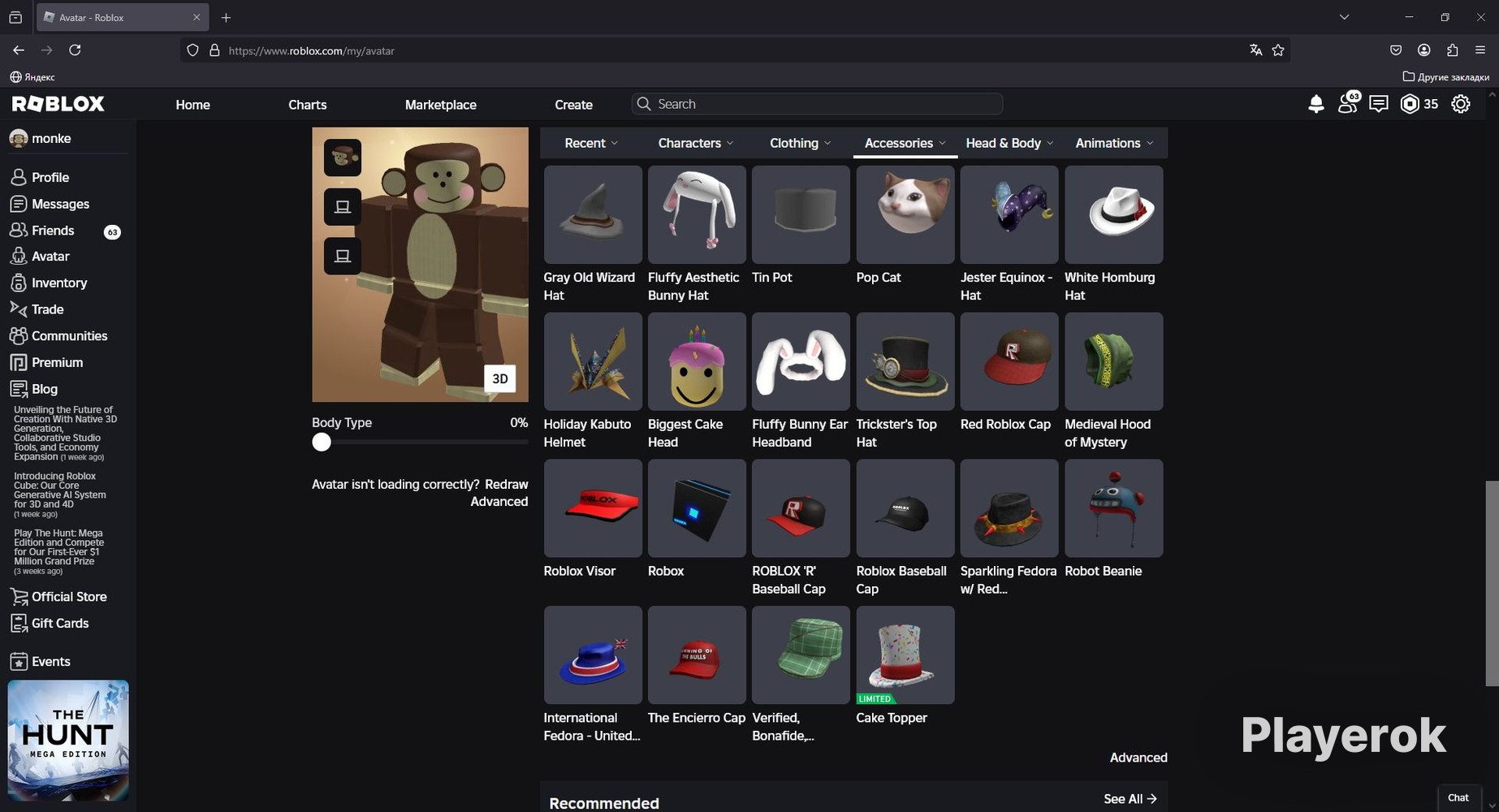Open the Charts page

pos(308,105)
